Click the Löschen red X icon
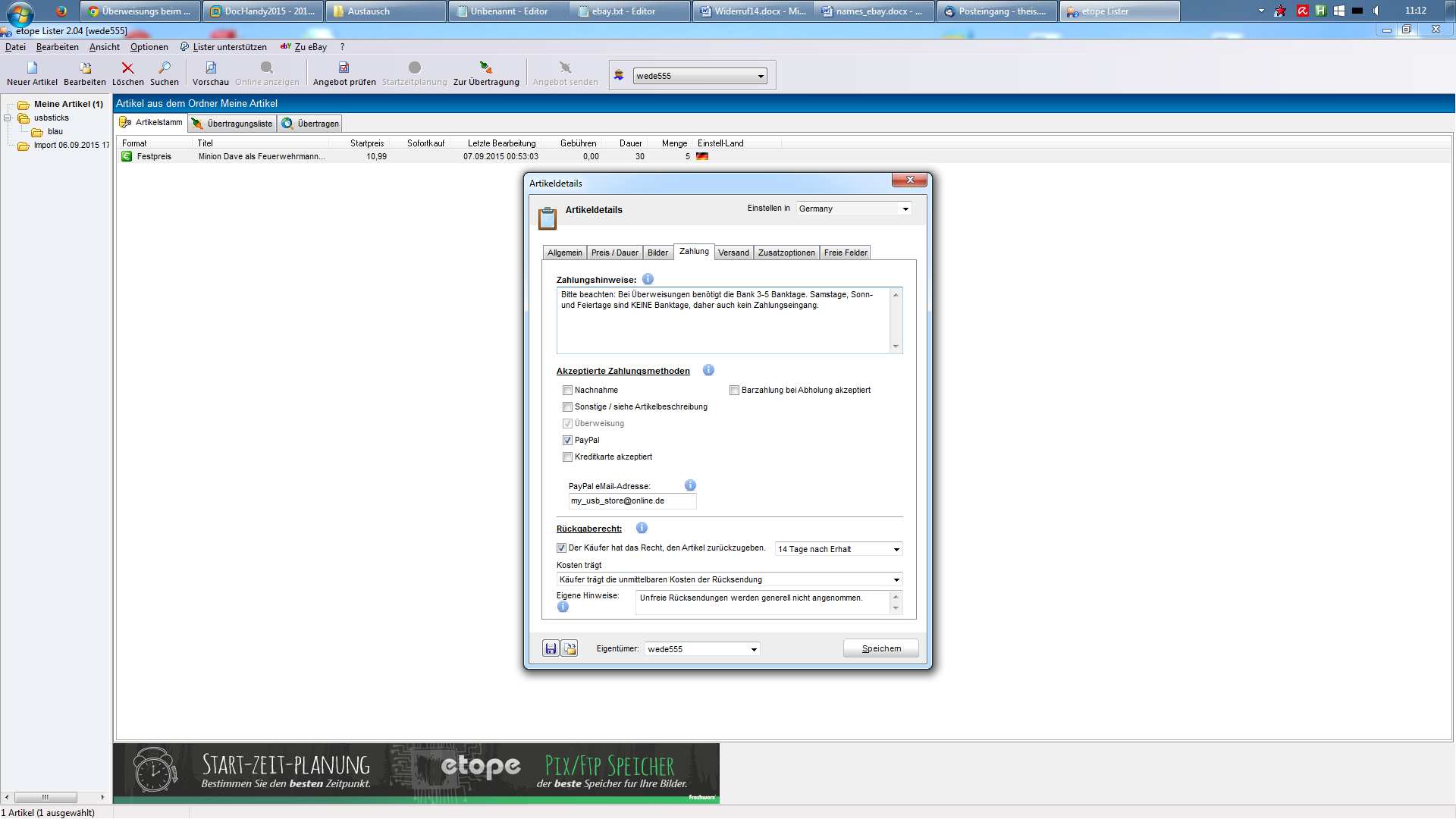 pyautogui.click(x=127, y=68)
